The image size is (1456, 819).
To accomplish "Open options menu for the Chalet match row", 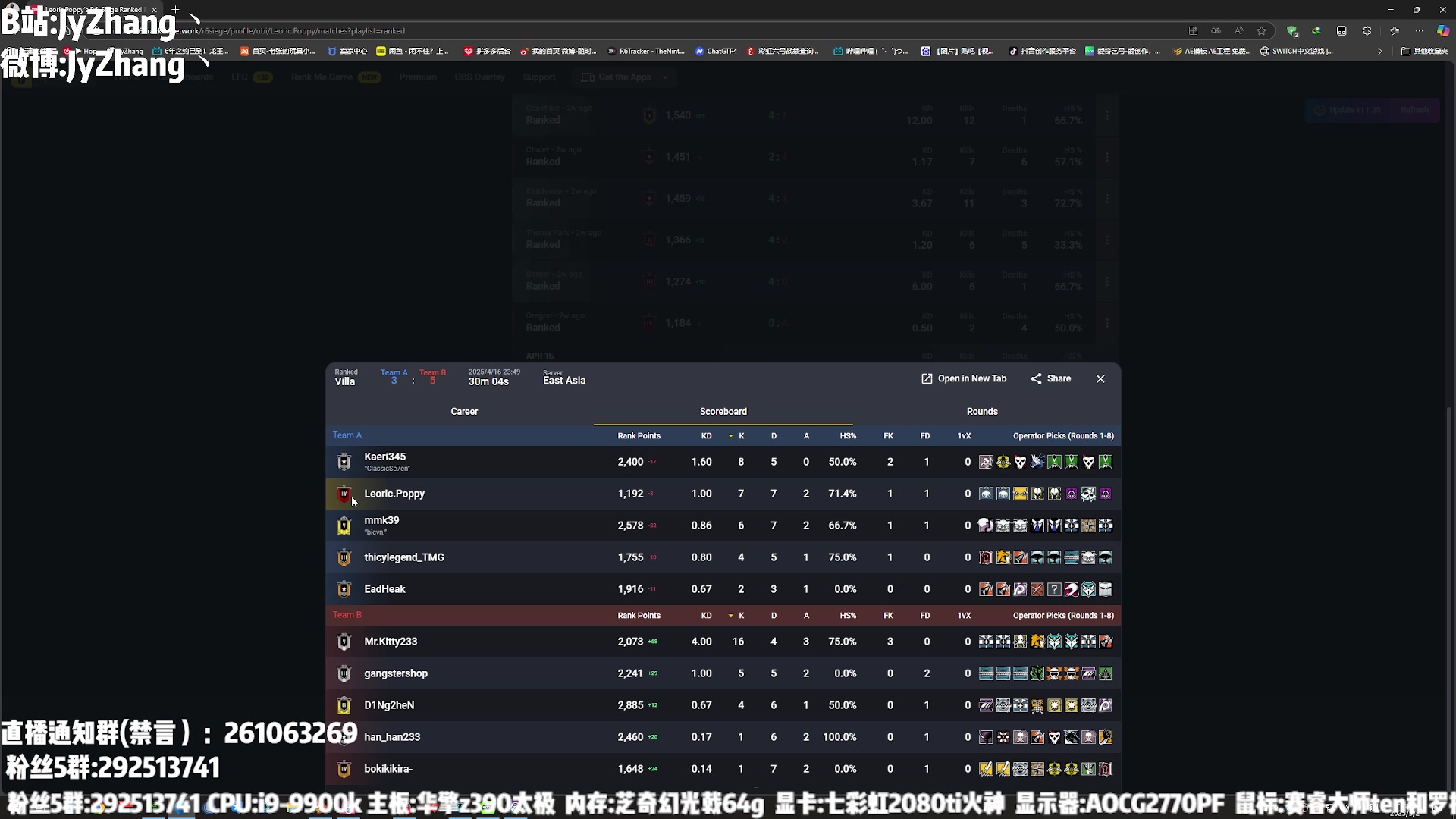I will (1107, 157).
